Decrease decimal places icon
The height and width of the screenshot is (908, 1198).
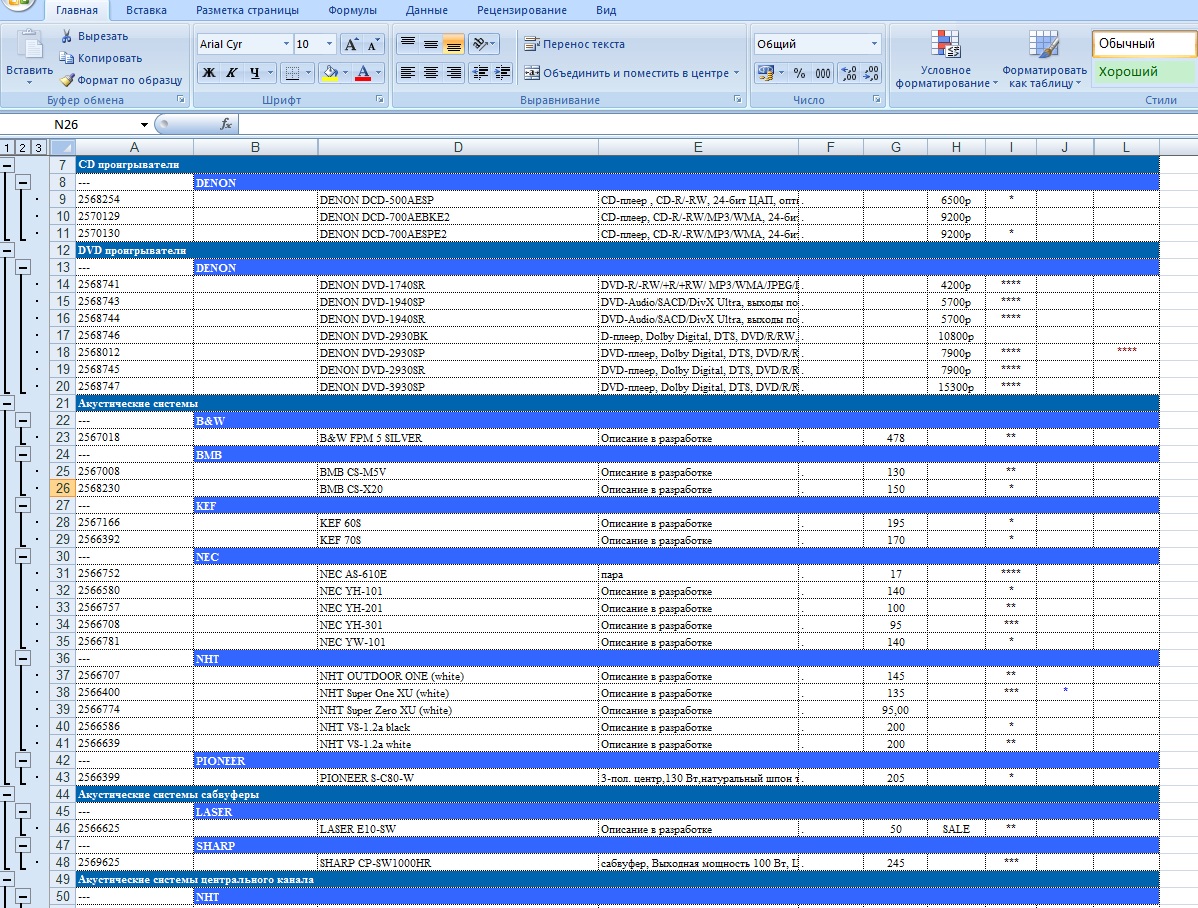[871, 73]
